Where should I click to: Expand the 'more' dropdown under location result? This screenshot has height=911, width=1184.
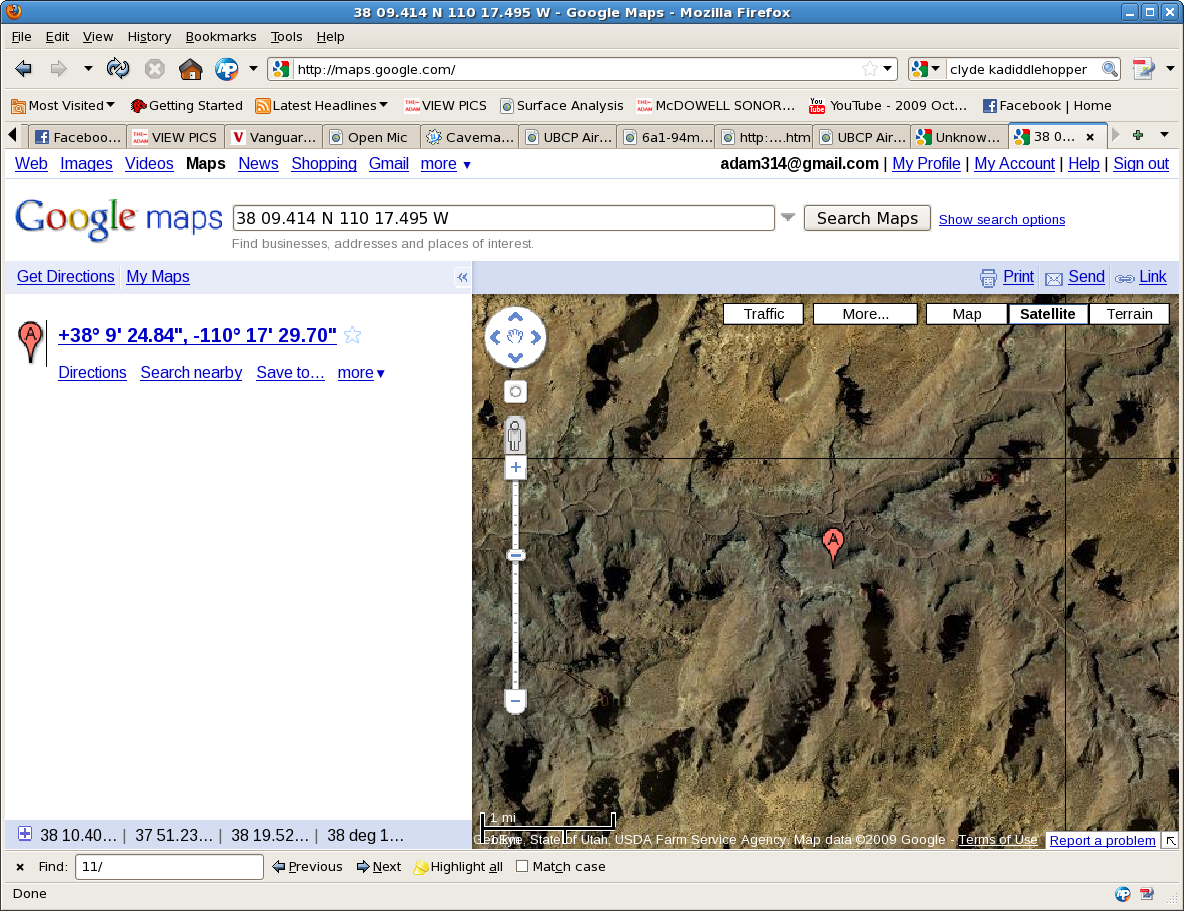361,373
